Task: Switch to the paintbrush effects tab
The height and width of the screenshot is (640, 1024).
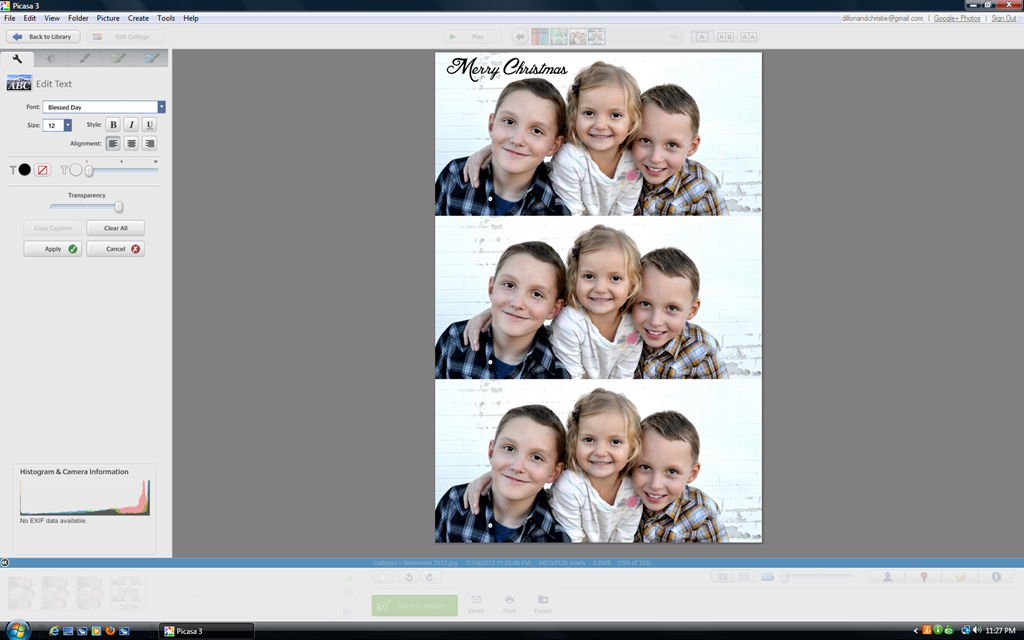Action: (84, 59)
